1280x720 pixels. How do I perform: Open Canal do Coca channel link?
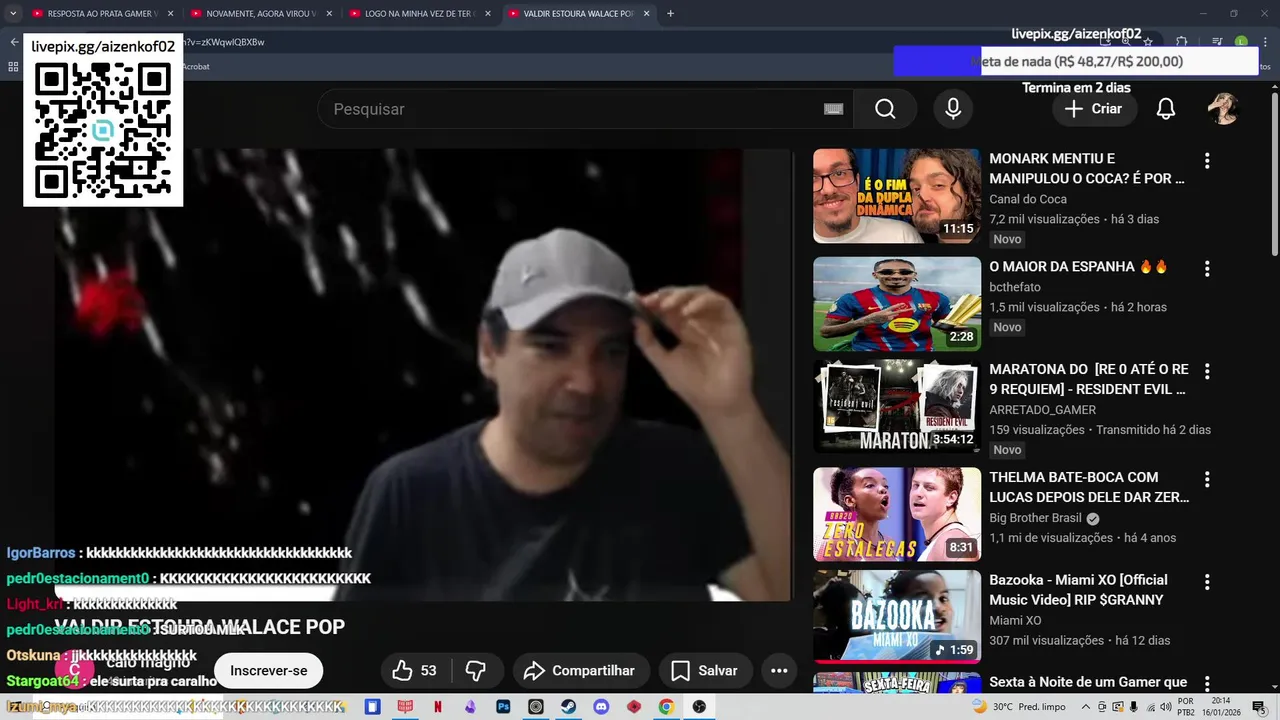click(x=1028, y=199)
